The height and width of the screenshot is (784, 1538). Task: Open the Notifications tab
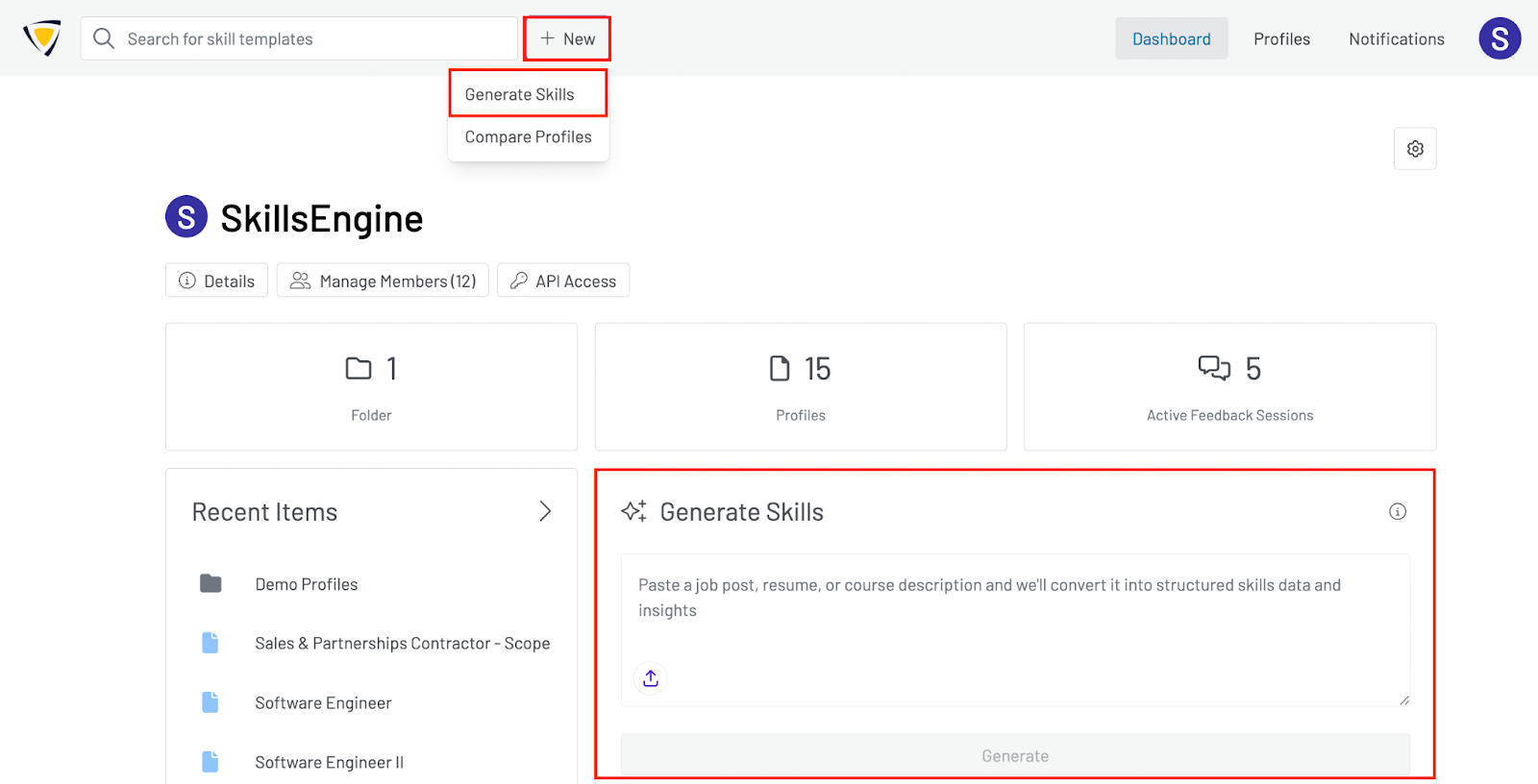pyautogui.click(x=1396, y=38)
